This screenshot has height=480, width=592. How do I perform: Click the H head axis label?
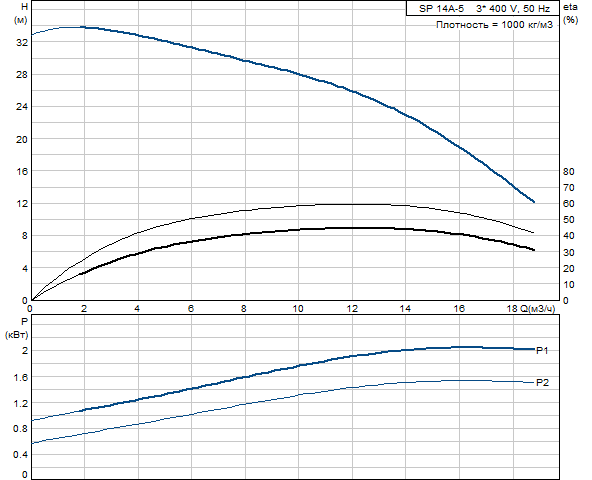click(x=25, y=7)
